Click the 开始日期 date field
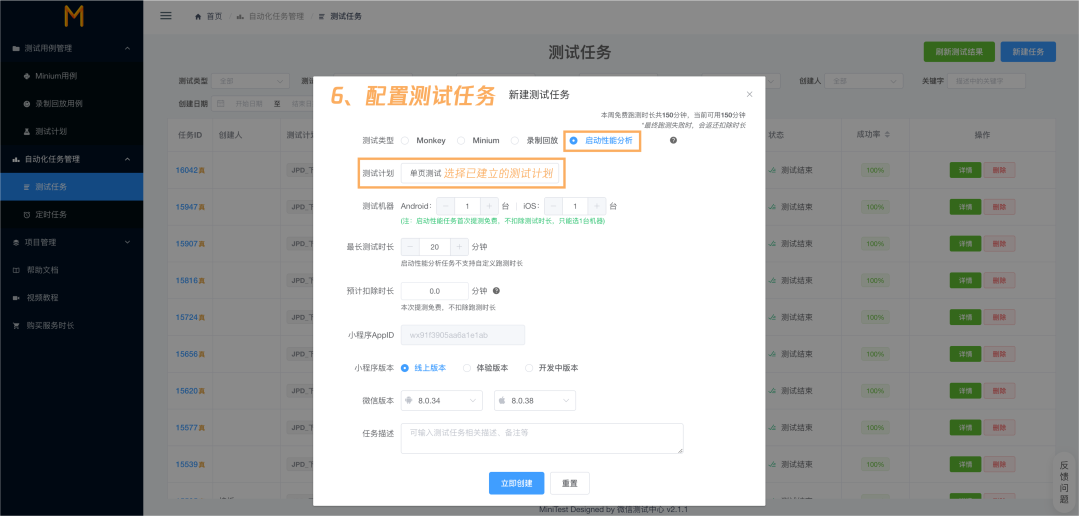The width and height of the screenshot is (1080, 516). [249, 103]
